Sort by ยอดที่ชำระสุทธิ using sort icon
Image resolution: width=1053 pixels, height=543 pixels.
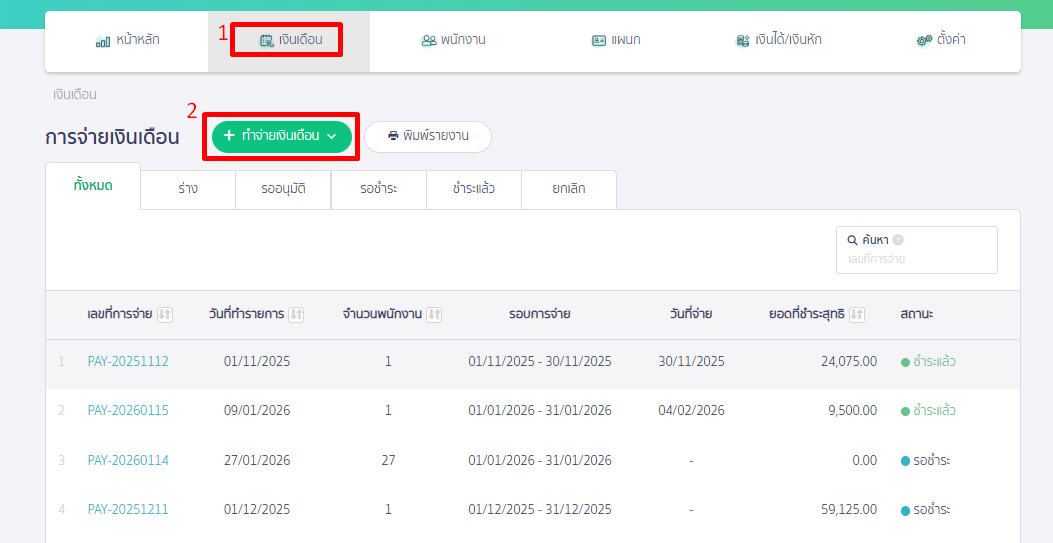[858, 315]
